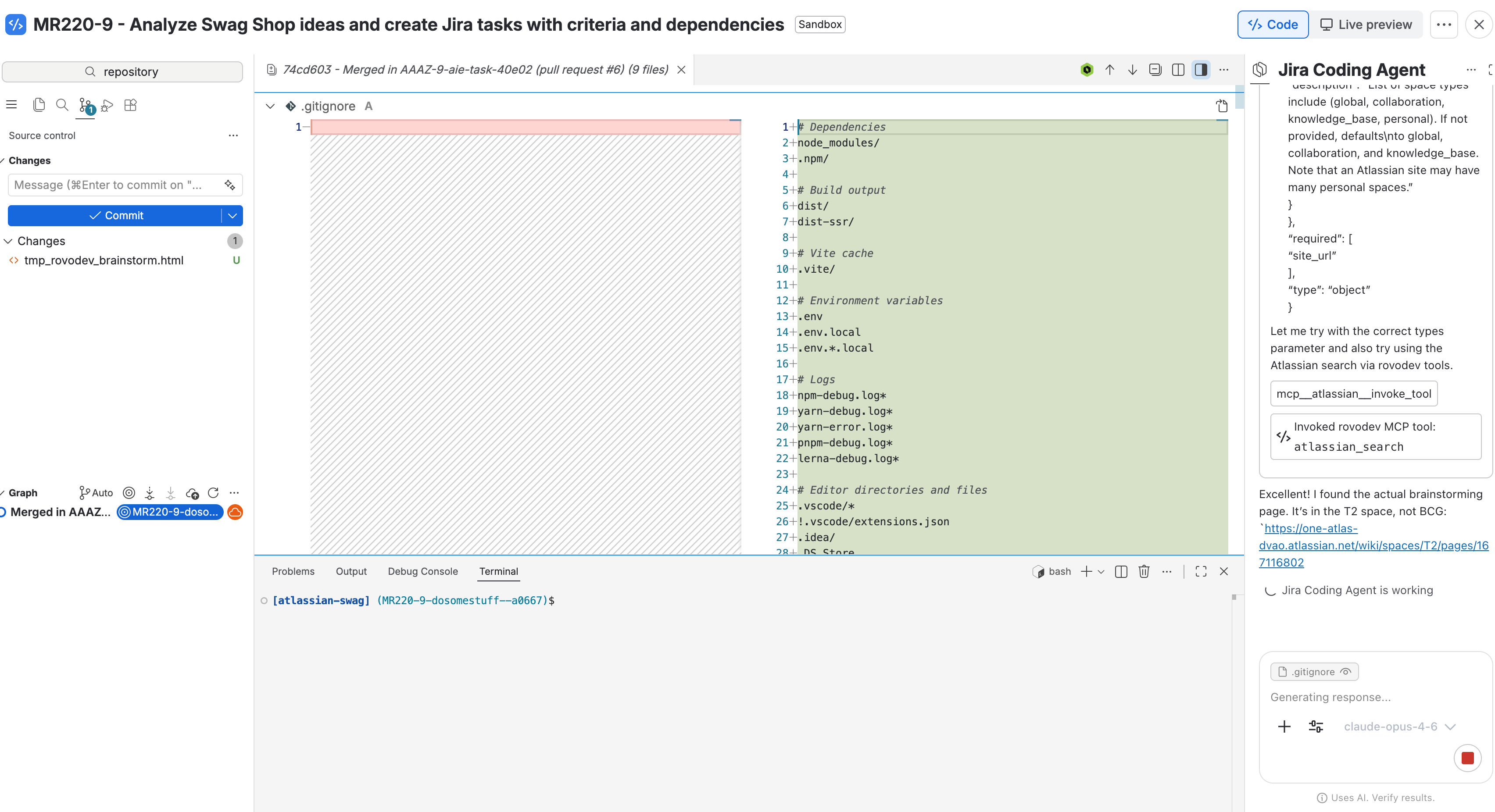Toggle .gitignore context visibility eye

click(x=1346, y=672)
